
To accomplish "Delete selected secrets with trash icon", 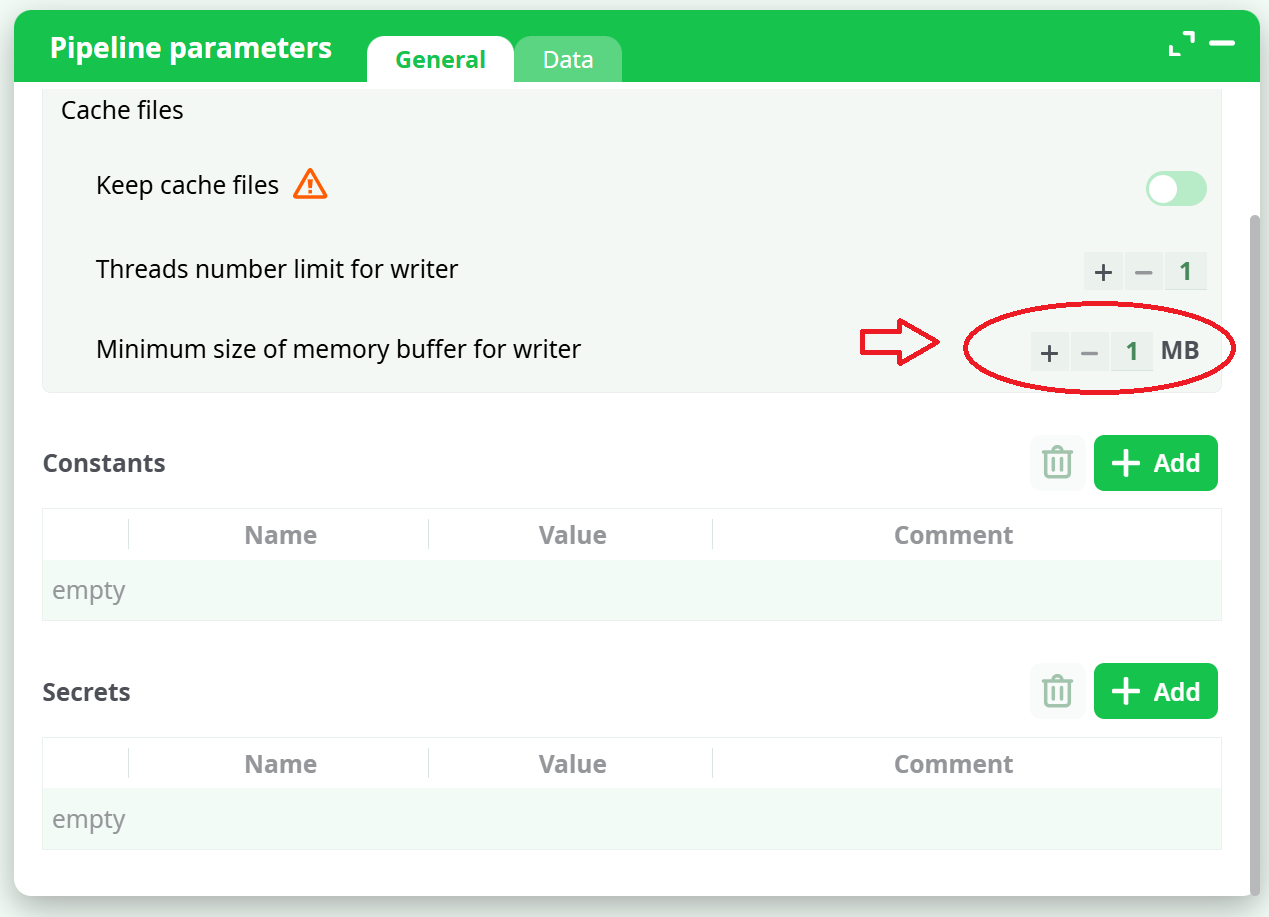I will 1057,691.
